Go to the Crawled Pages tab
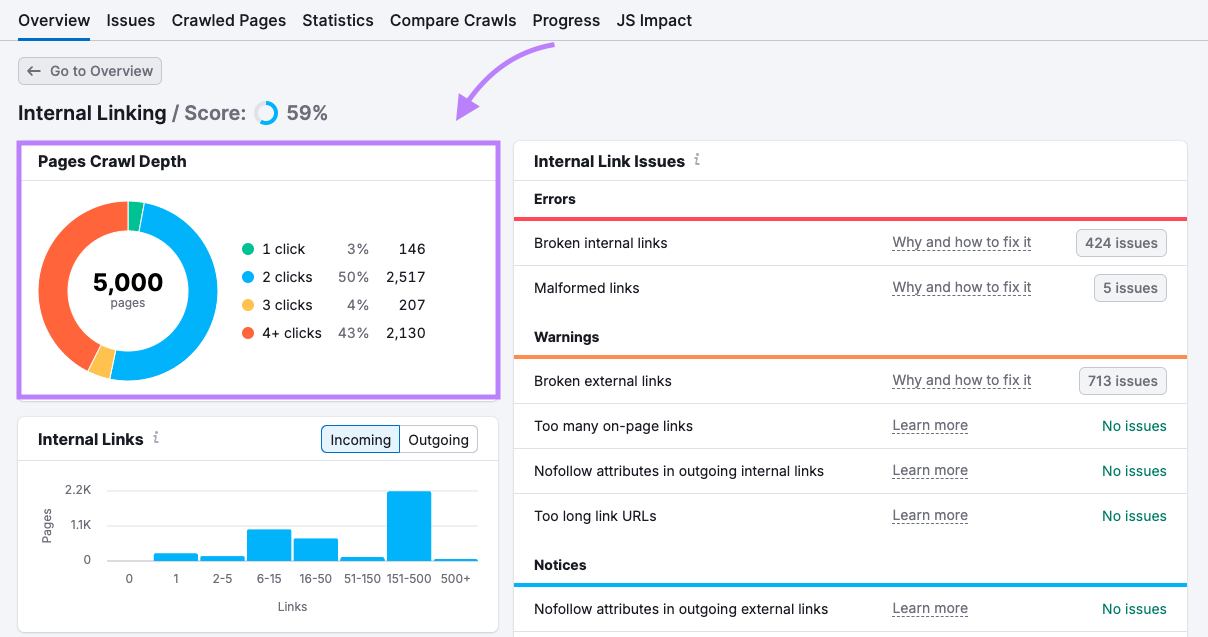The height and width of the screenshot is (637, 1208). [228, 20]
